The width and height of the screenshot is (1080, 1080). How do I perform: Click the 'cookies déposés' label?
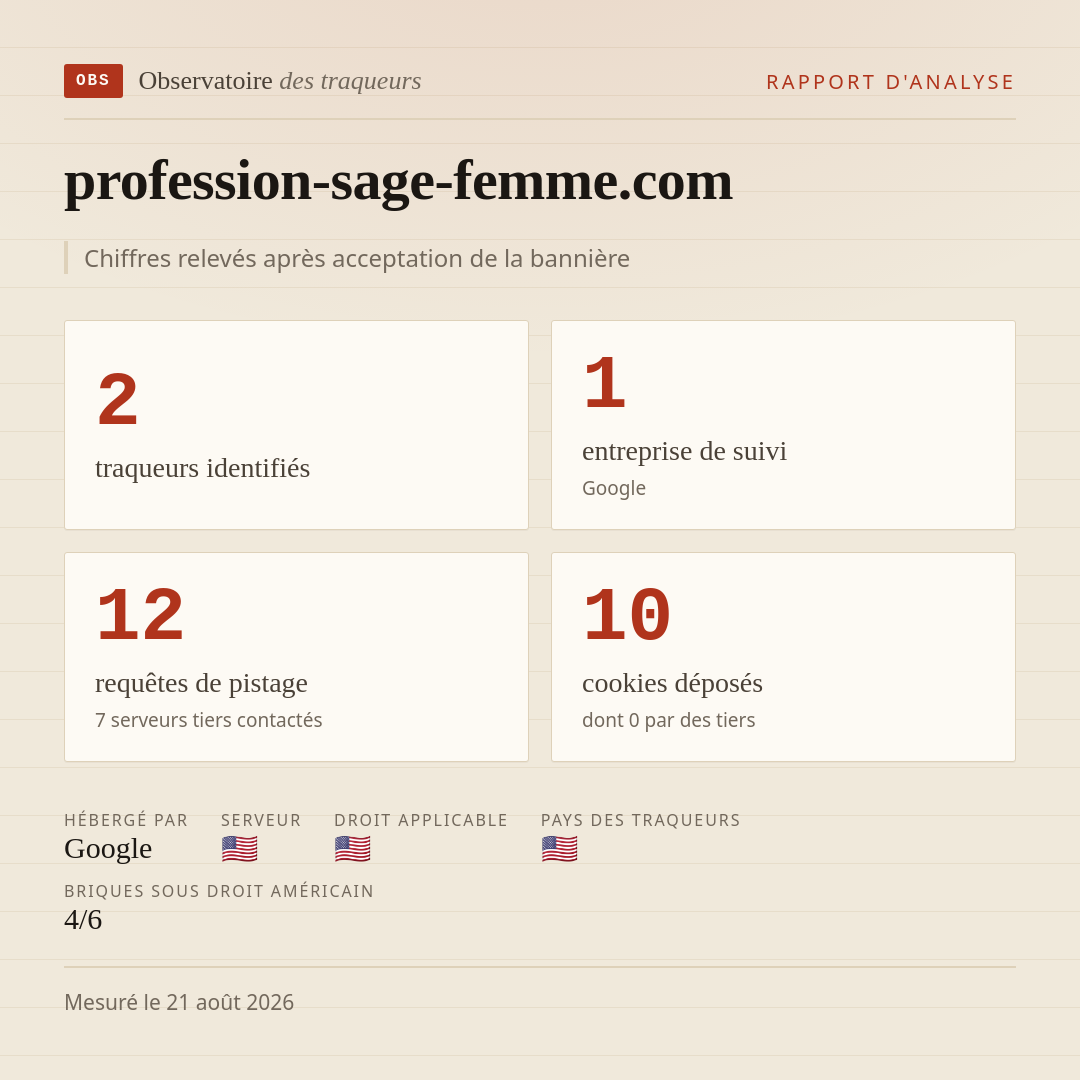(672, 683)
